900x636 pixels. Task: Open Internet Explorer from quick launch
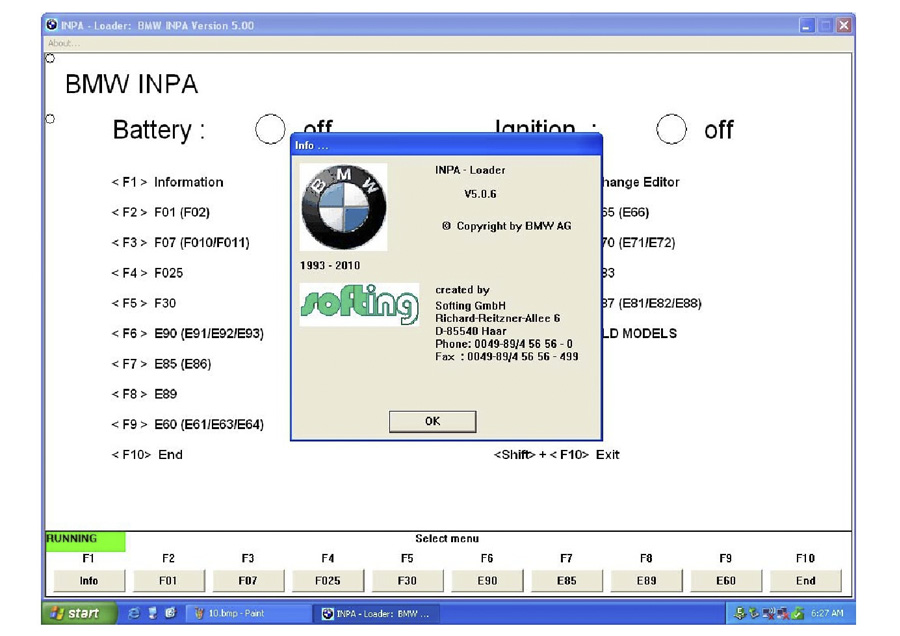coord(134,613)
